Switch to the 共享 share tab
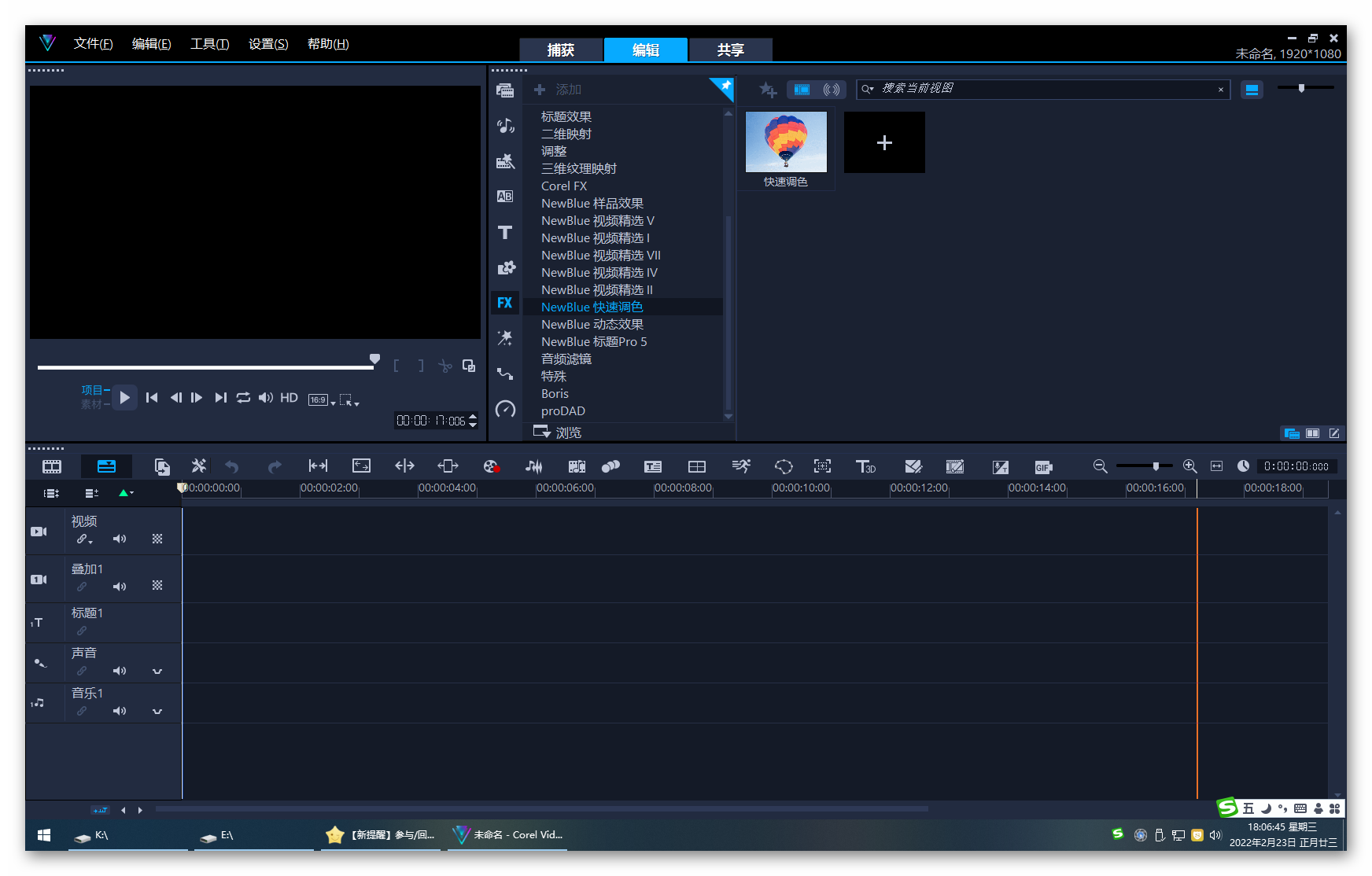This screenshot has height=876, width=1372. [731, 50]
